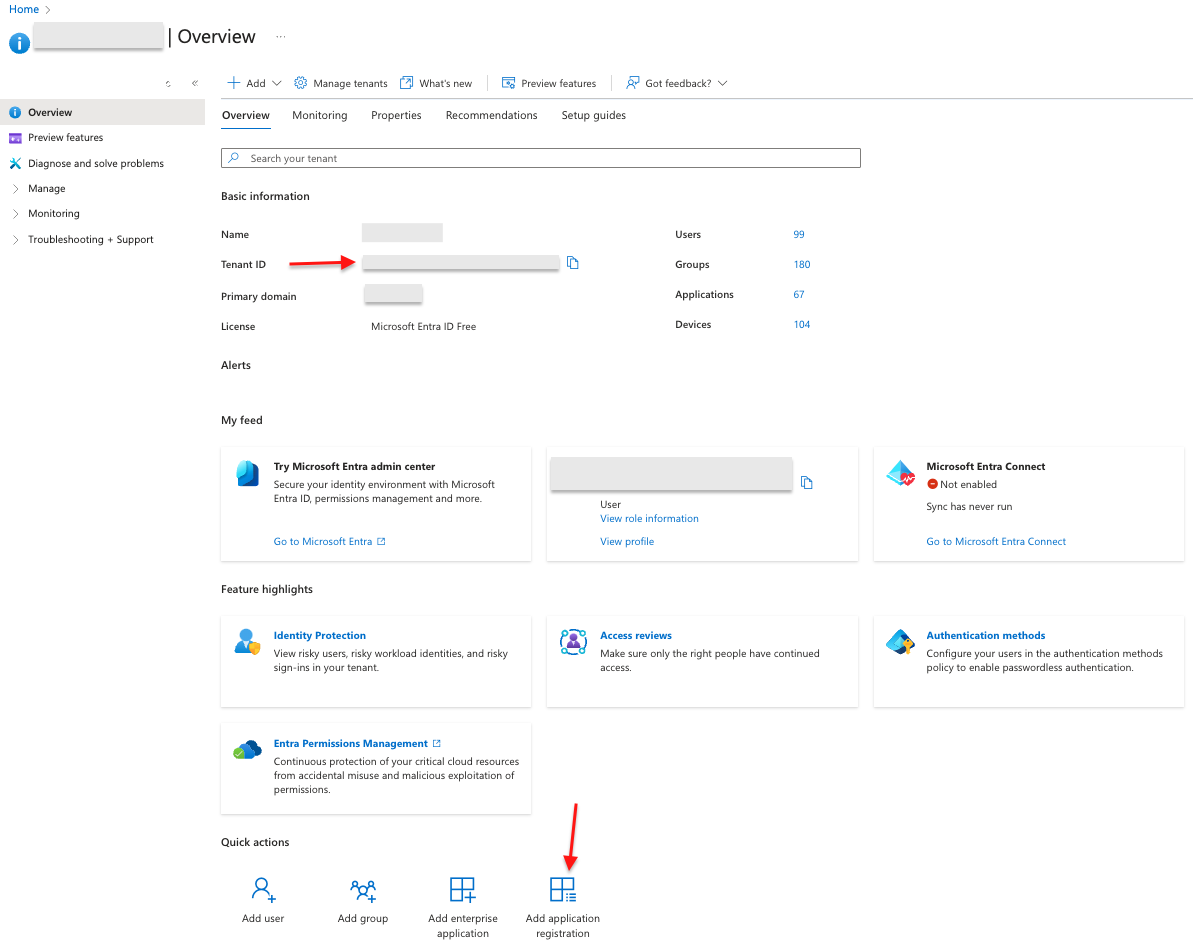Click the Add application registration icon
The height and width of the screenshot is (948, 1193).
[x=563, y=889]
